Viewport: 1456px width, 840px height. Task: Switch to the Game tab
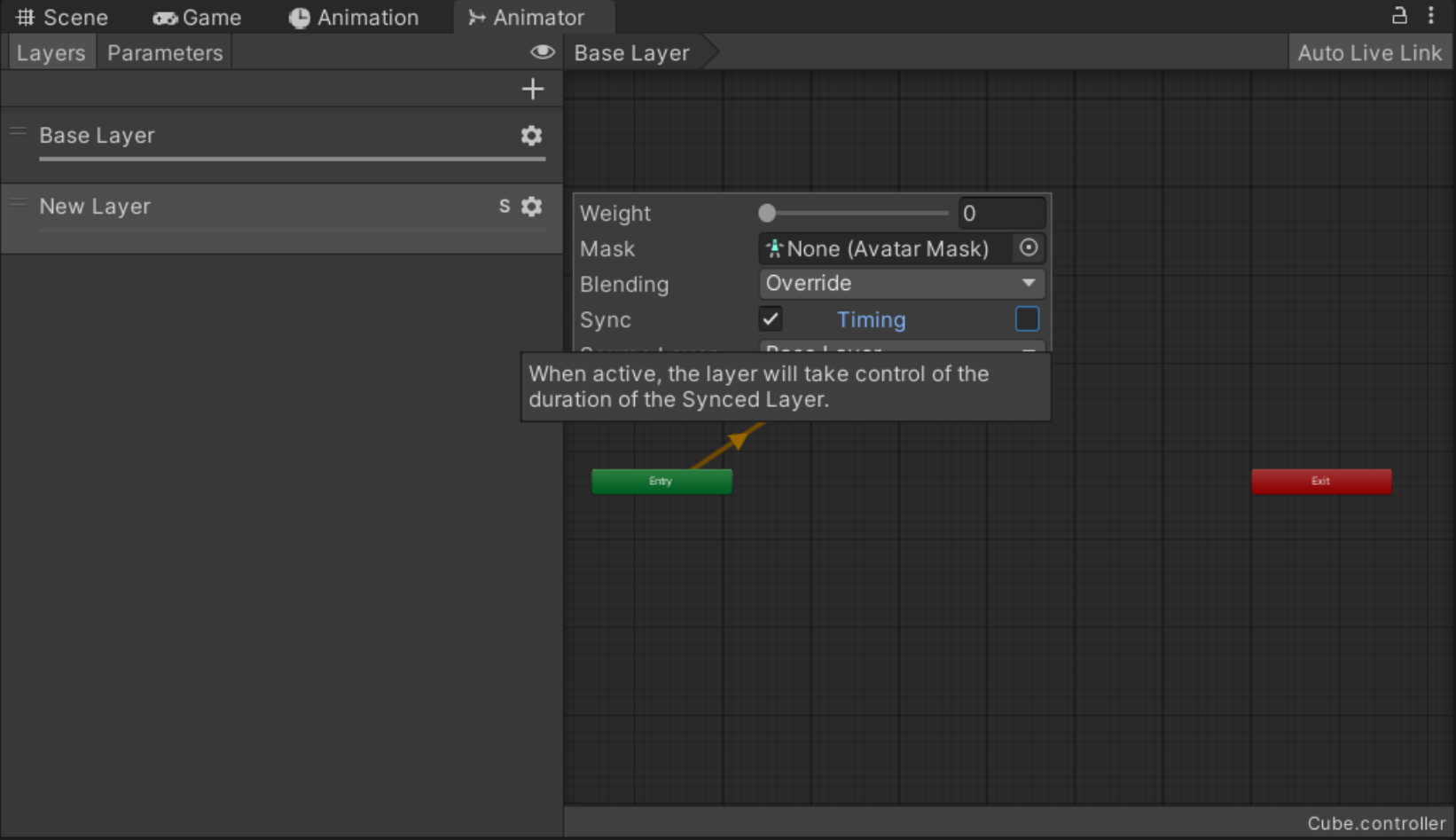197,18
